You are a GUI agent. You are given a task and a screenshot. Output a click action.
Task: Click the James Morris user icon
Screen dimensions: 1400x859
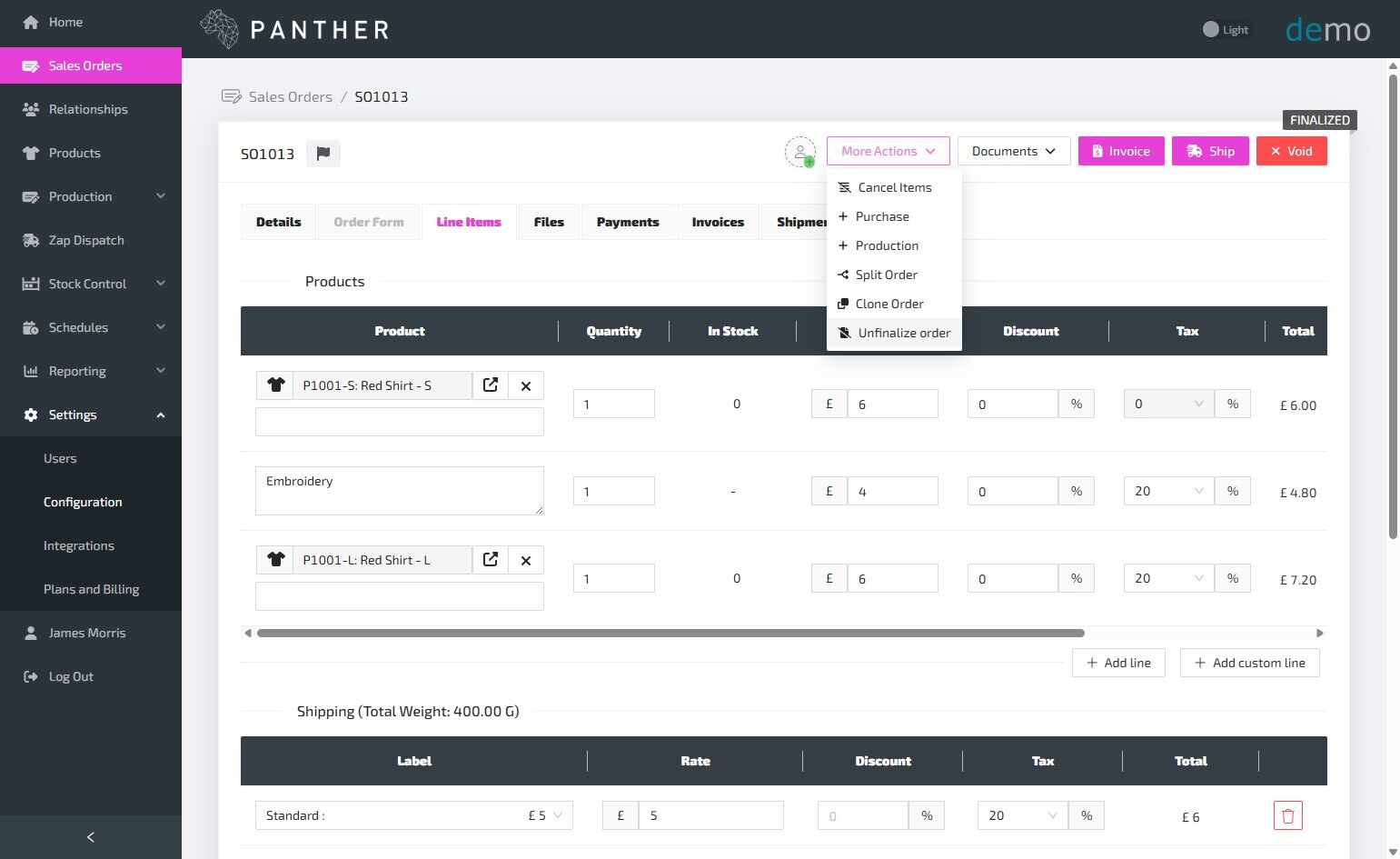31,633
